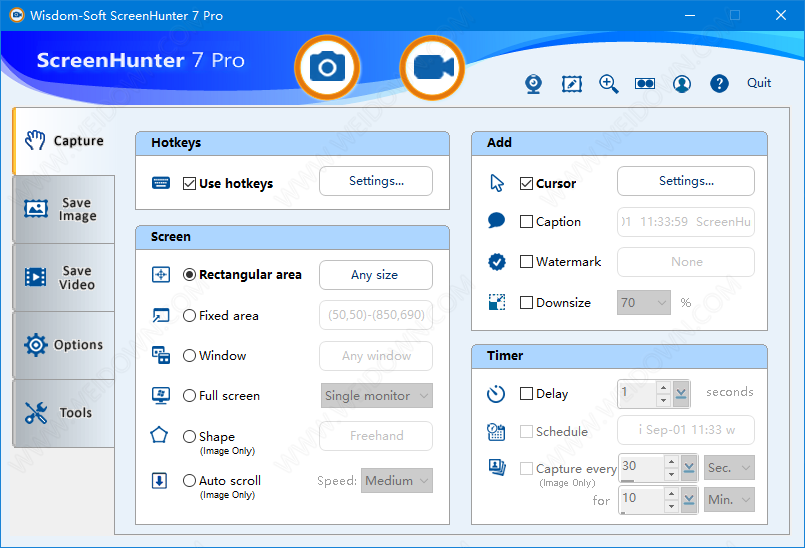The width and height of the screenshot is (805, 548).
Task: Select the Auto scroll radio button
Action: click(x=189, y=481)
